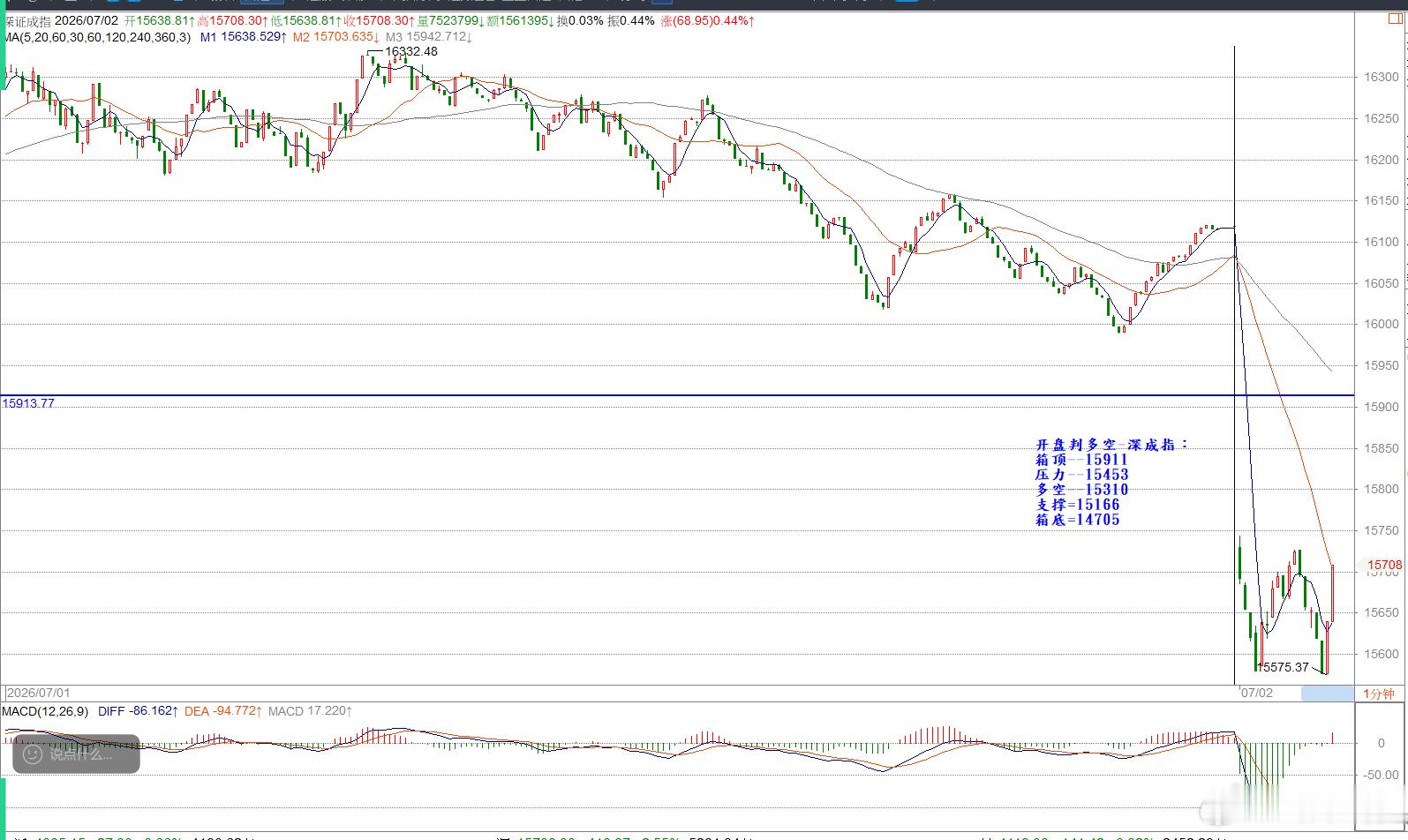Click the 收15708.30 closing price text
The width and height of the screenshot is (1408, 840).
tap(380, 21)
